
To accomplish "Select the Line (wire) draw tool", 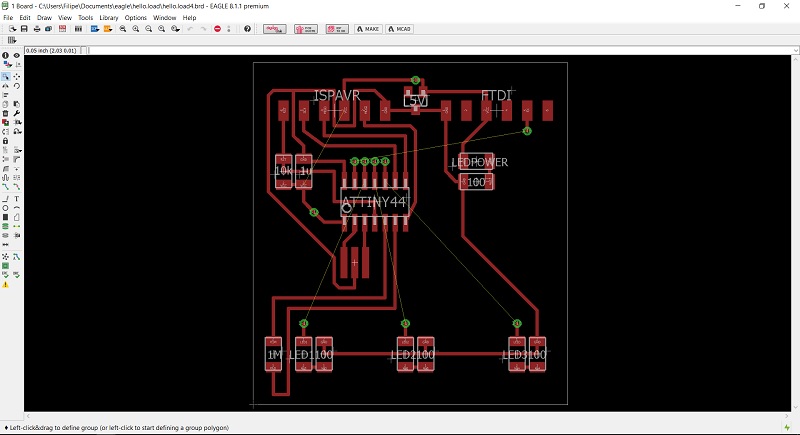I will coord(6,199).
